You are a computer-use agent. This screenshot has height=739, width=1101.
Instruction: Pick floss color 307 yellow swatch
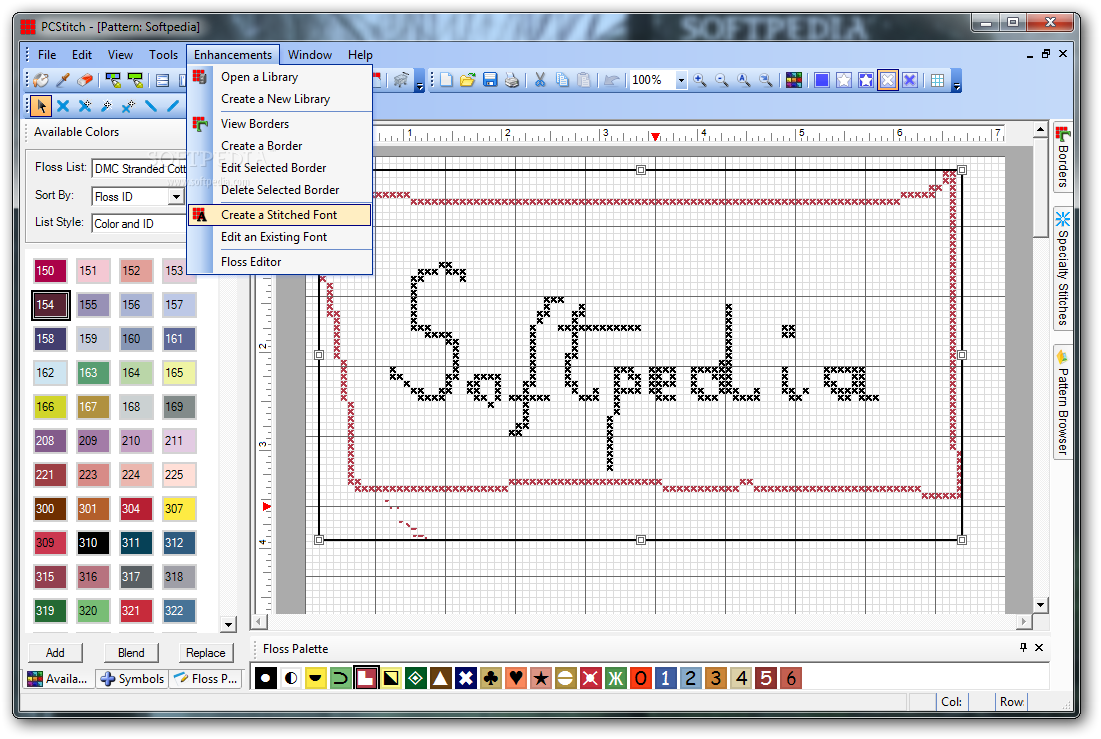[x=179, y=509]
